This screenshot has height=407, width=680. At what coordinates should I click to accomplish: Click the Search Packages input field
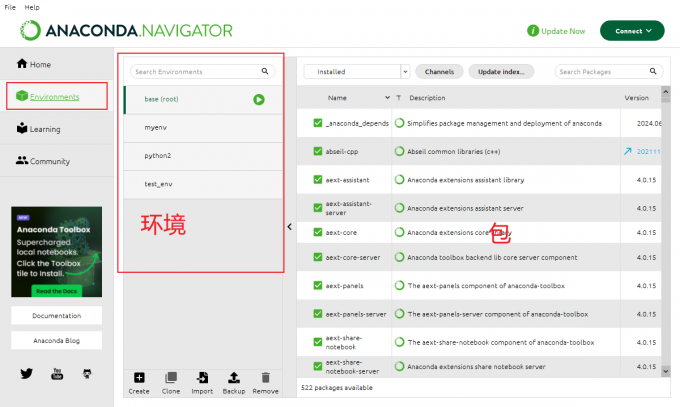[609, 71]
